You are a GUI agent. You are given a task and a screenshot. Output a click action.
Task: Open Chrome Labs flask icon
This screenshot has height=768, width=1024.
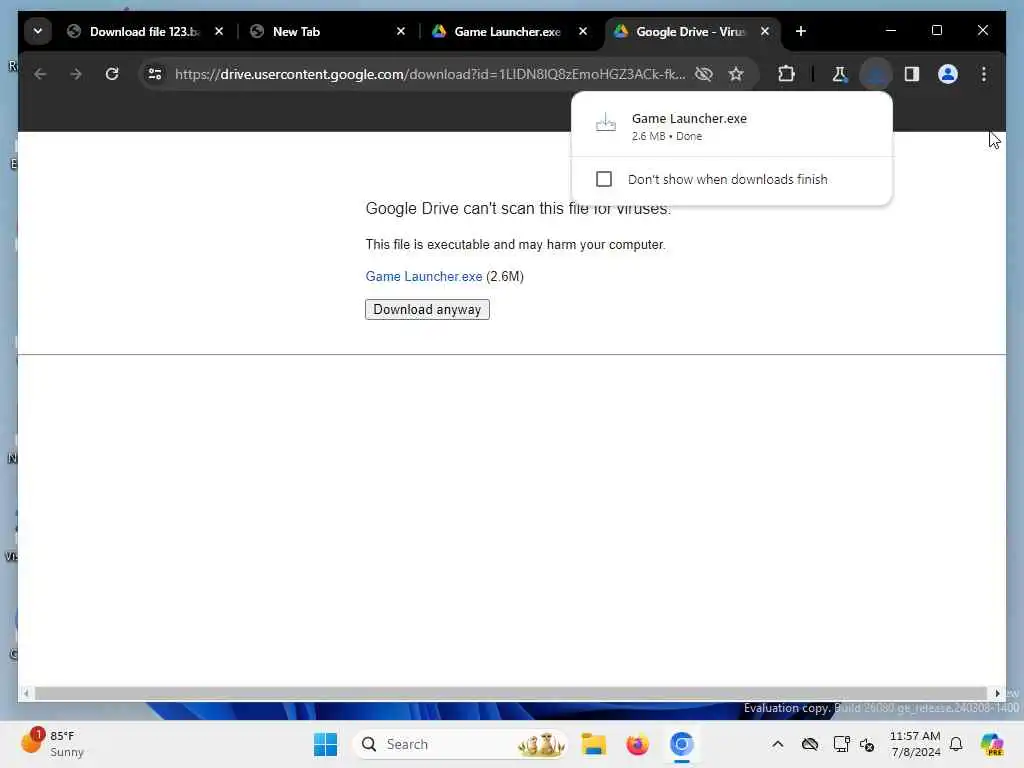(840, 74)
